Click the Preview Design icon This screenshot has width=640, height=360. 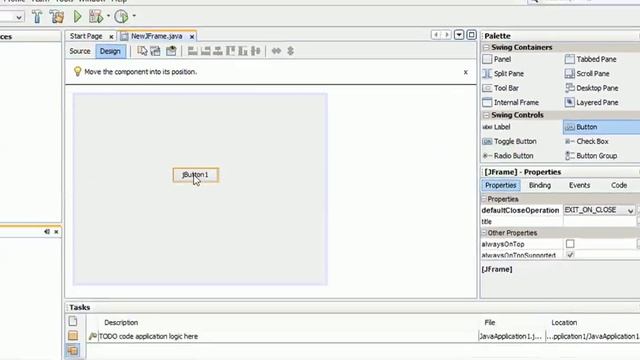click(171, 51)
